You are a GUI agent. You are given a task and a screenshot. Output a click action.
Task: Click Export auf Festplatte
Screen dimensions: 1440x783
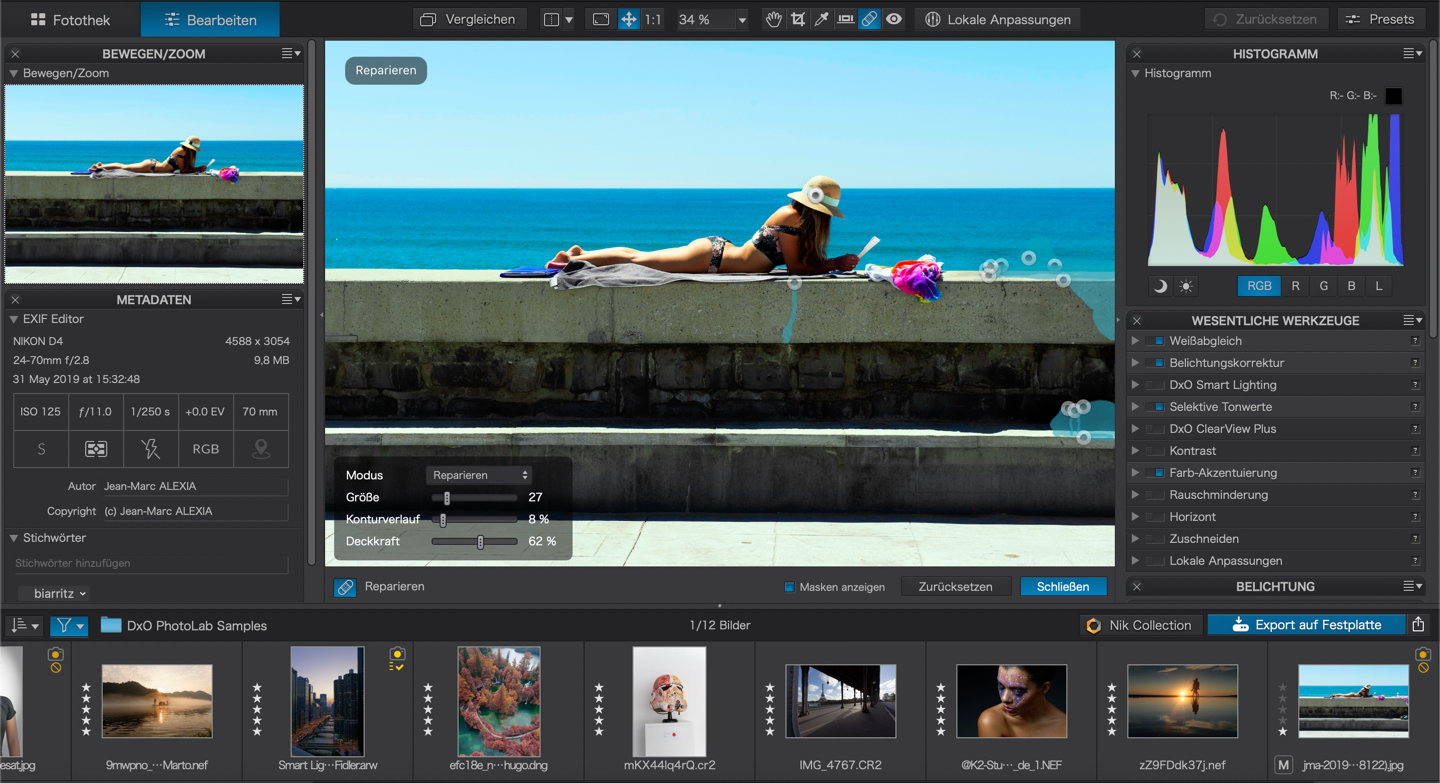(1306, 625)
